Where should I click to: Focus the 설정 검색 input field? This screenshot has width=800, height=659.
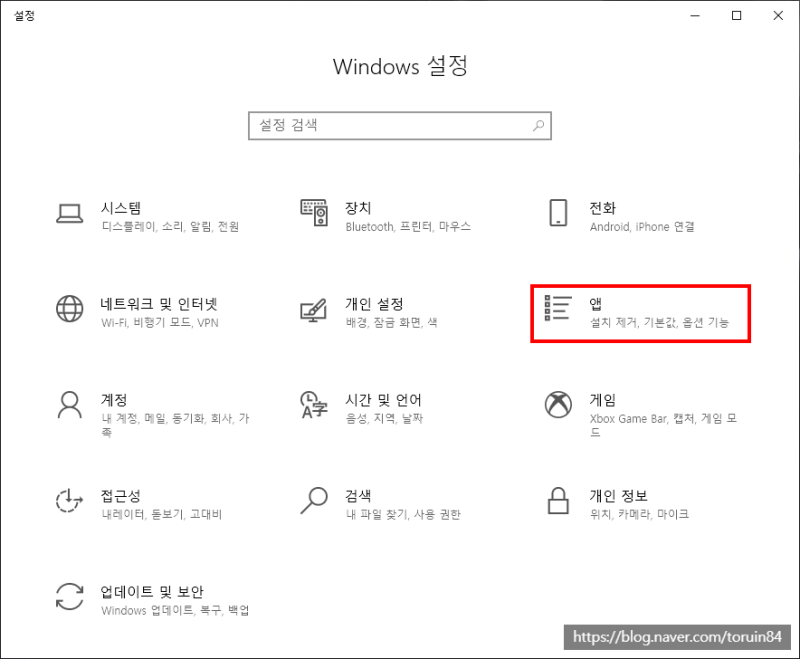coord(399,125)
